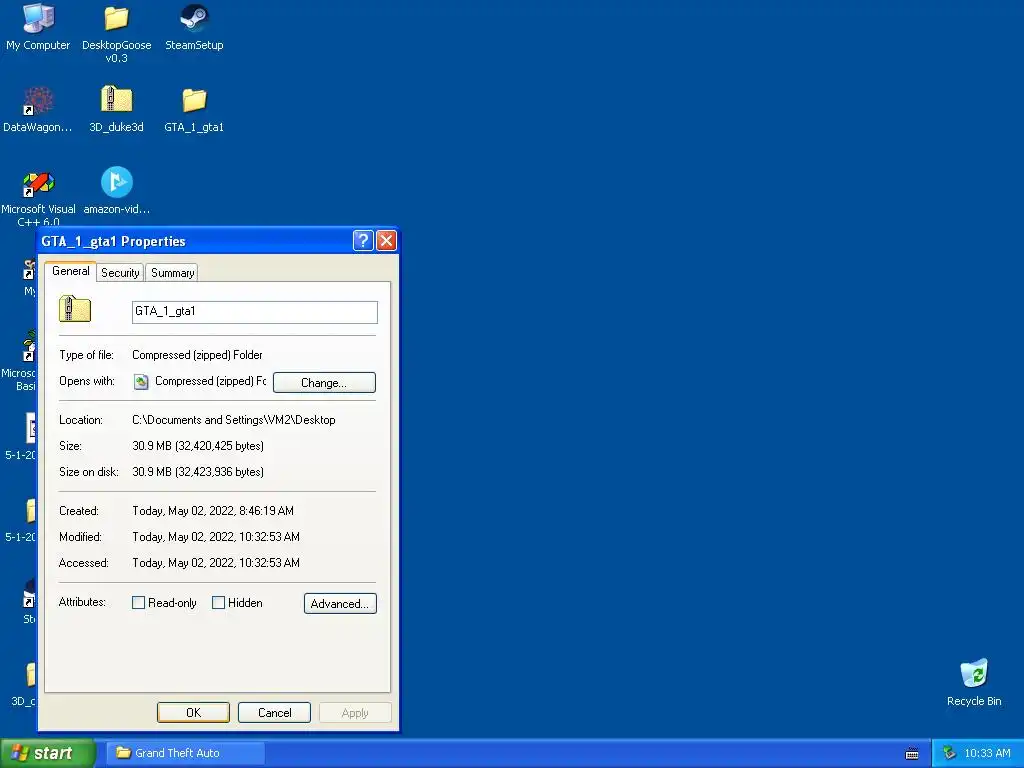Enable the Hidden attribute checkbox
The image size is (1024, 768).
(219, 603)
